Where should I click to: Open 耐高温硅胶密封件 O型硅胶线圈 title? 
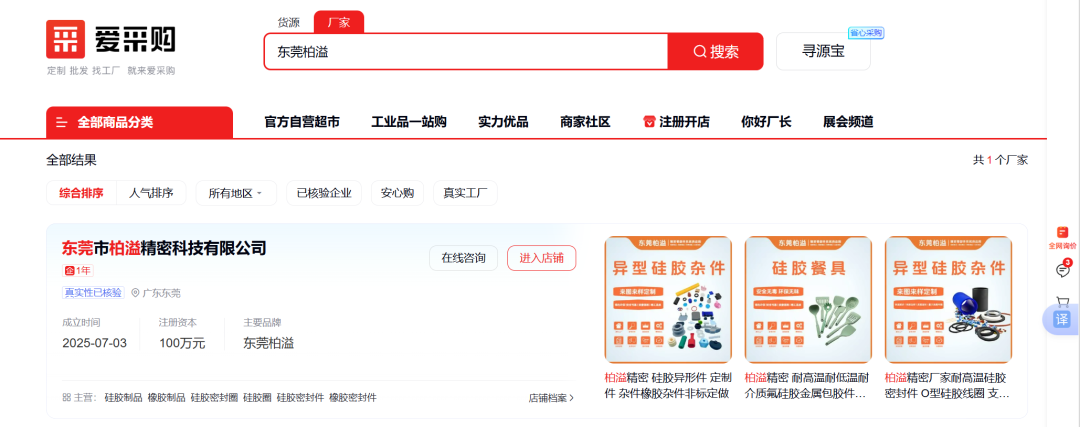[948, 386]
